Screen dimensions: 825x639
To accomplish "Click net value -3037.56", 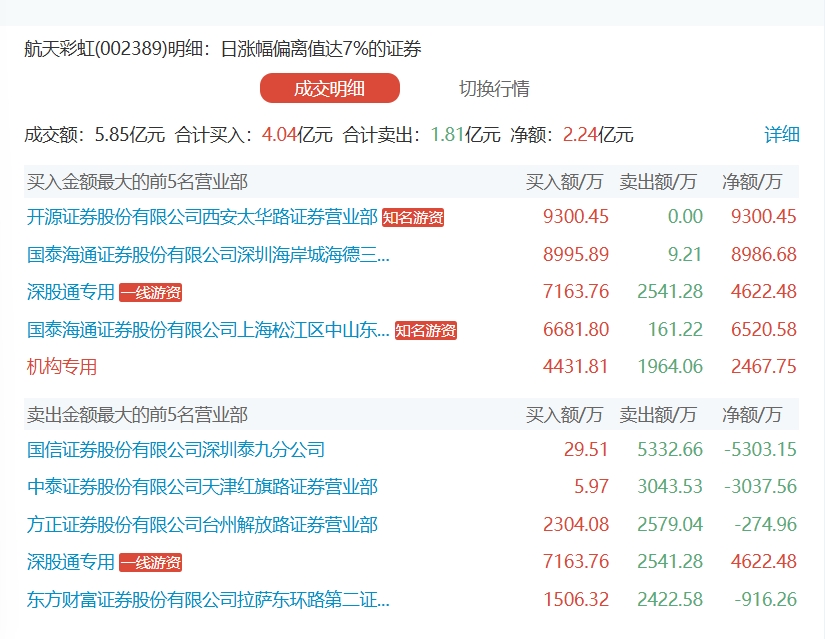I will coord(760,487).
